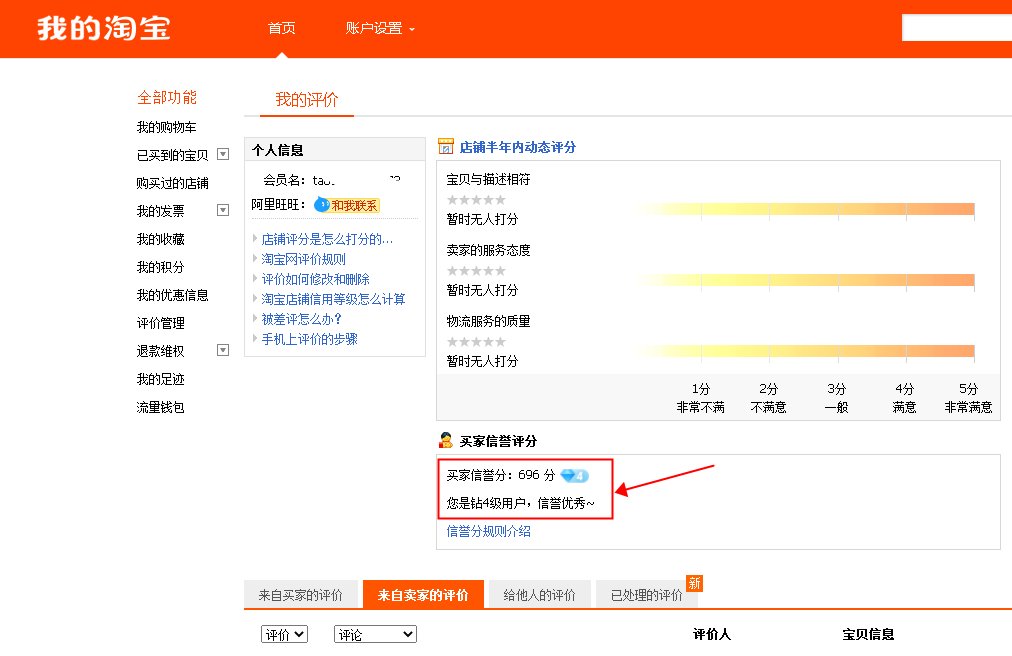Viewport: 1012px width, 656px height.
Task: Click a star under 宝贝与描述相符
Action: [476, 199]
